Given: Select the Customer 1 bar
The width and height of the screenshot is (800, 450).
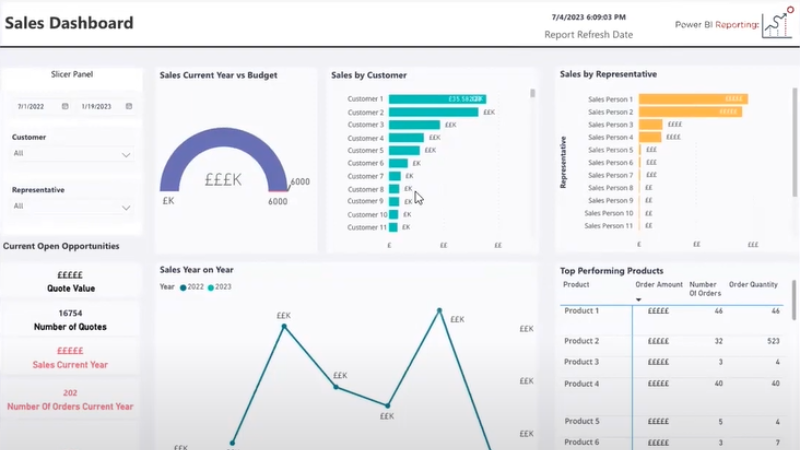Looking at the screenshot, I should click(437, 99).
